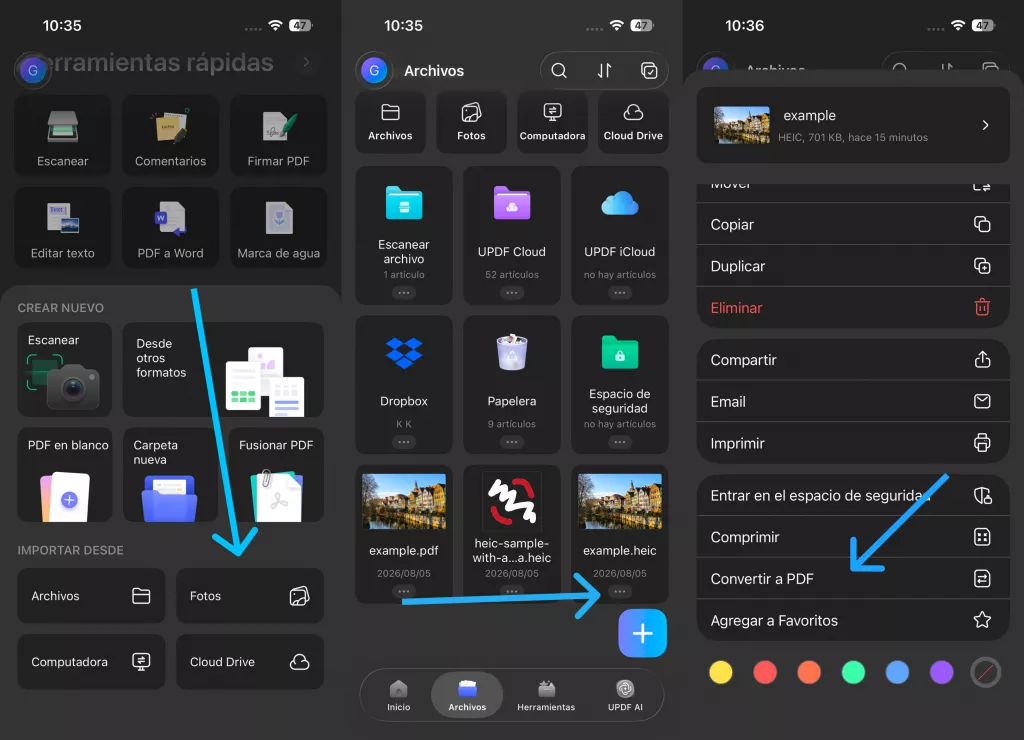Create a Carpeta nueva

(170, 475)
